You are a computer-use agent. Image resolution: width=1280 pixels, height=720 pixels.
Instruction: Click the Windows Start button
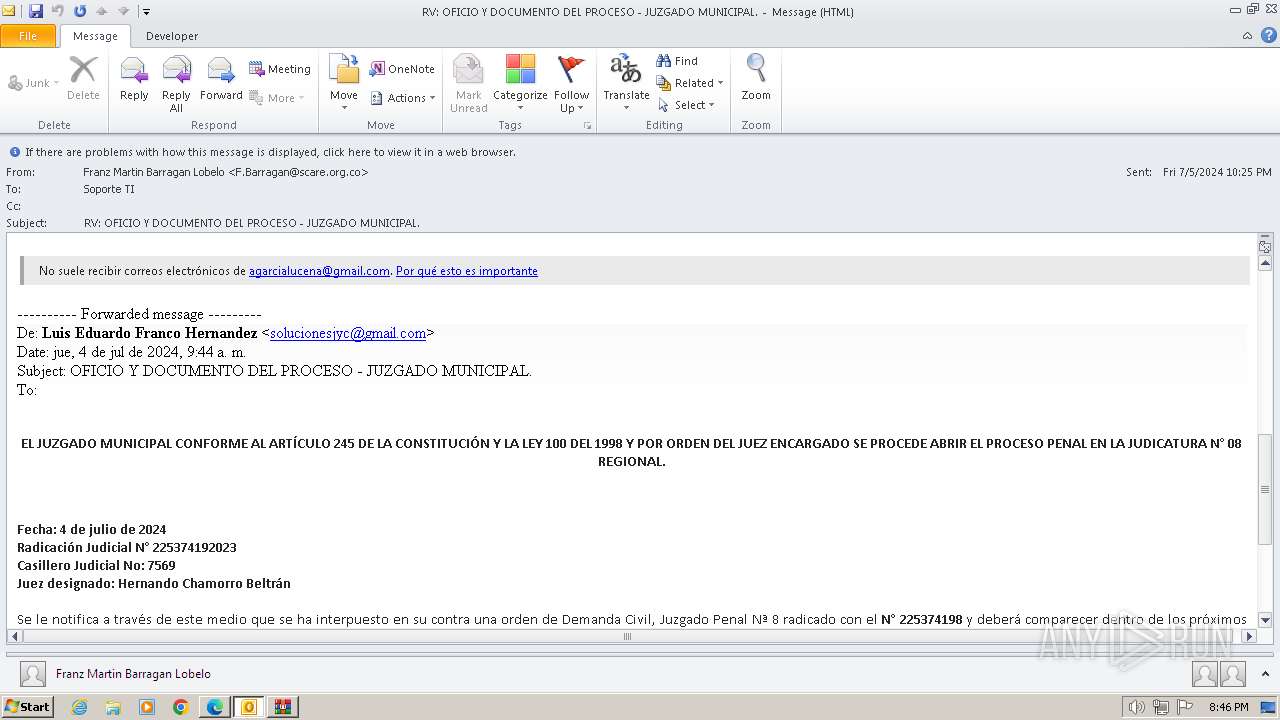click(28, 707)
